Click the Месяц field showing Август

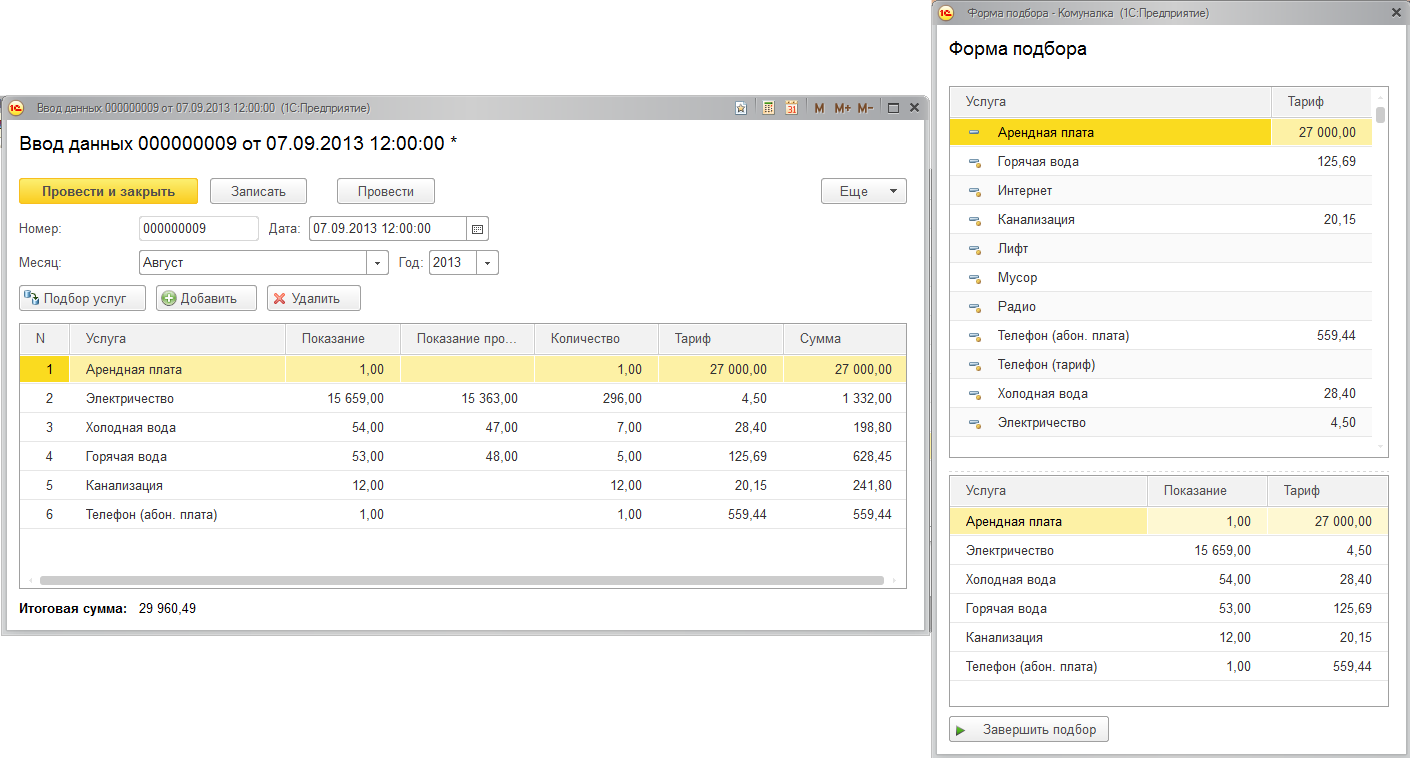pos(254,263)
